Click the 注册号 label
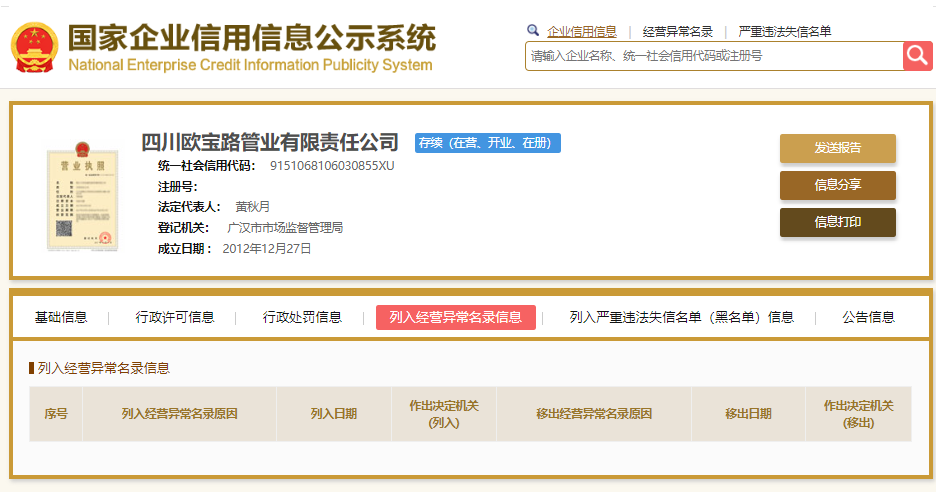Viewport: 936px width, 492px height. pyautogui.click(x=177, y=186)
